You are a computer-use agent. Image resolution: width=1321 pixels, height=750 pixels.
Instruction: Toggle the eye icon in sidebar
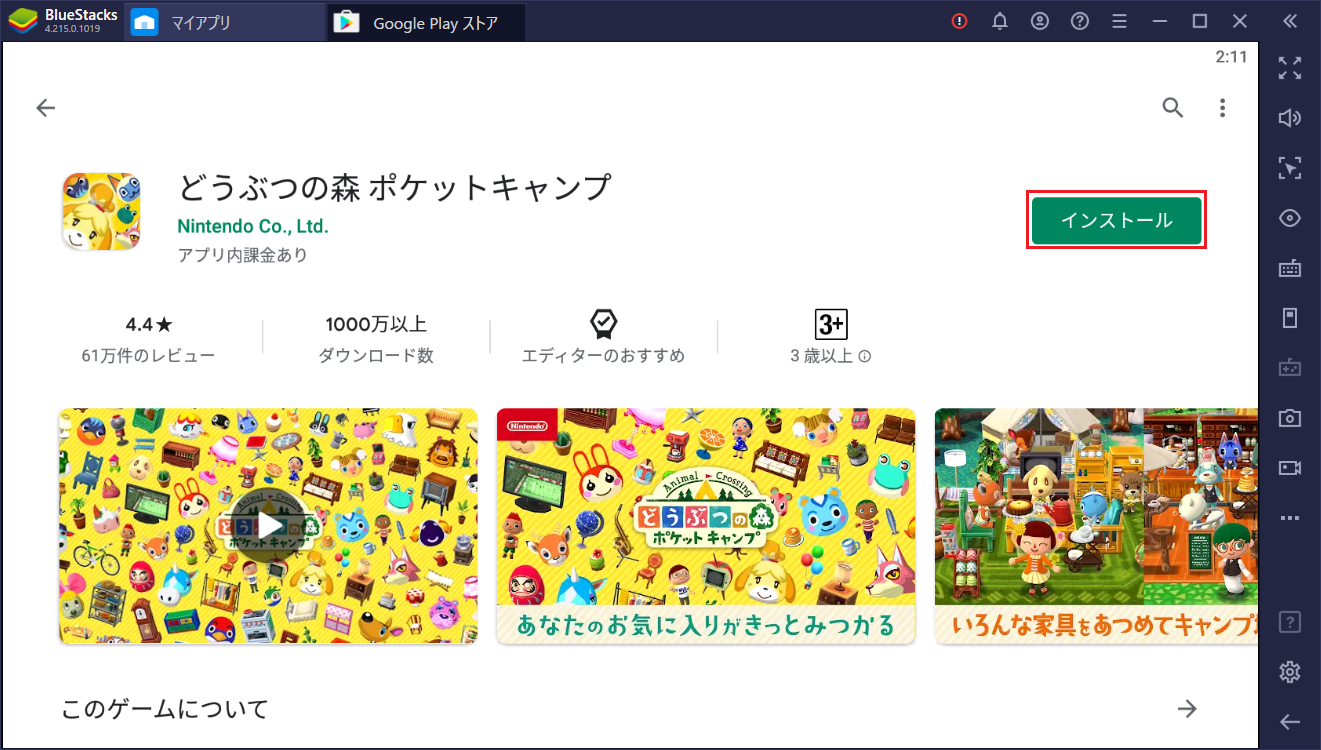point(1290,218)
